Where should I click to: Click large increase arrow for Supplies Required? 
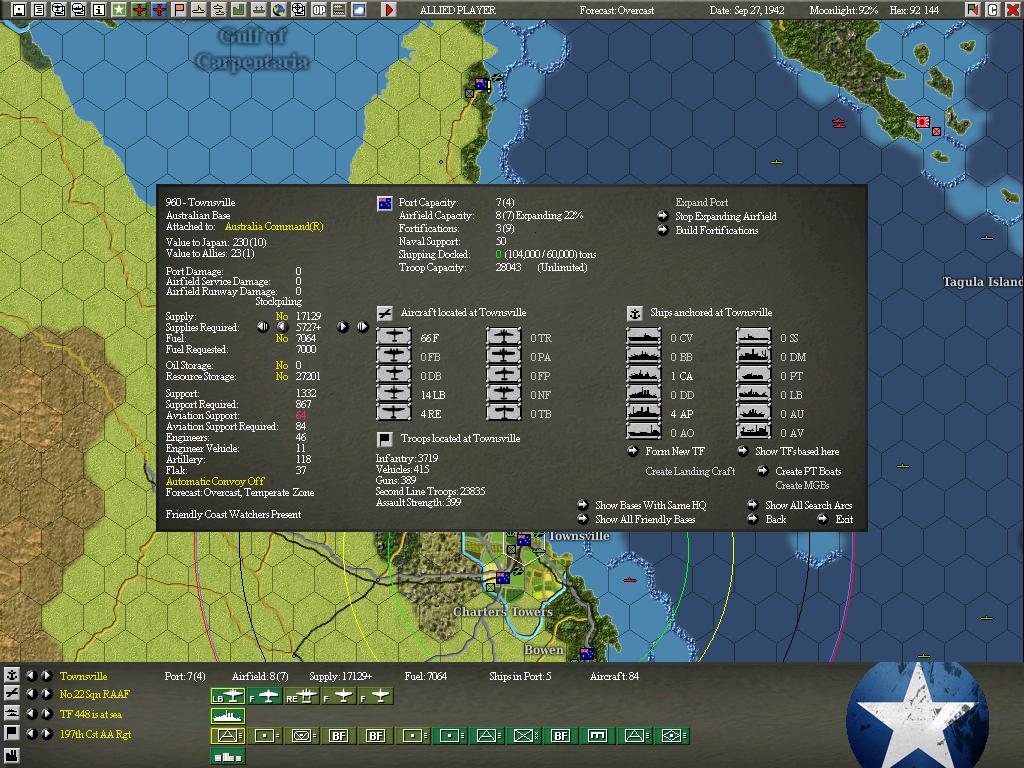(362, 327)
